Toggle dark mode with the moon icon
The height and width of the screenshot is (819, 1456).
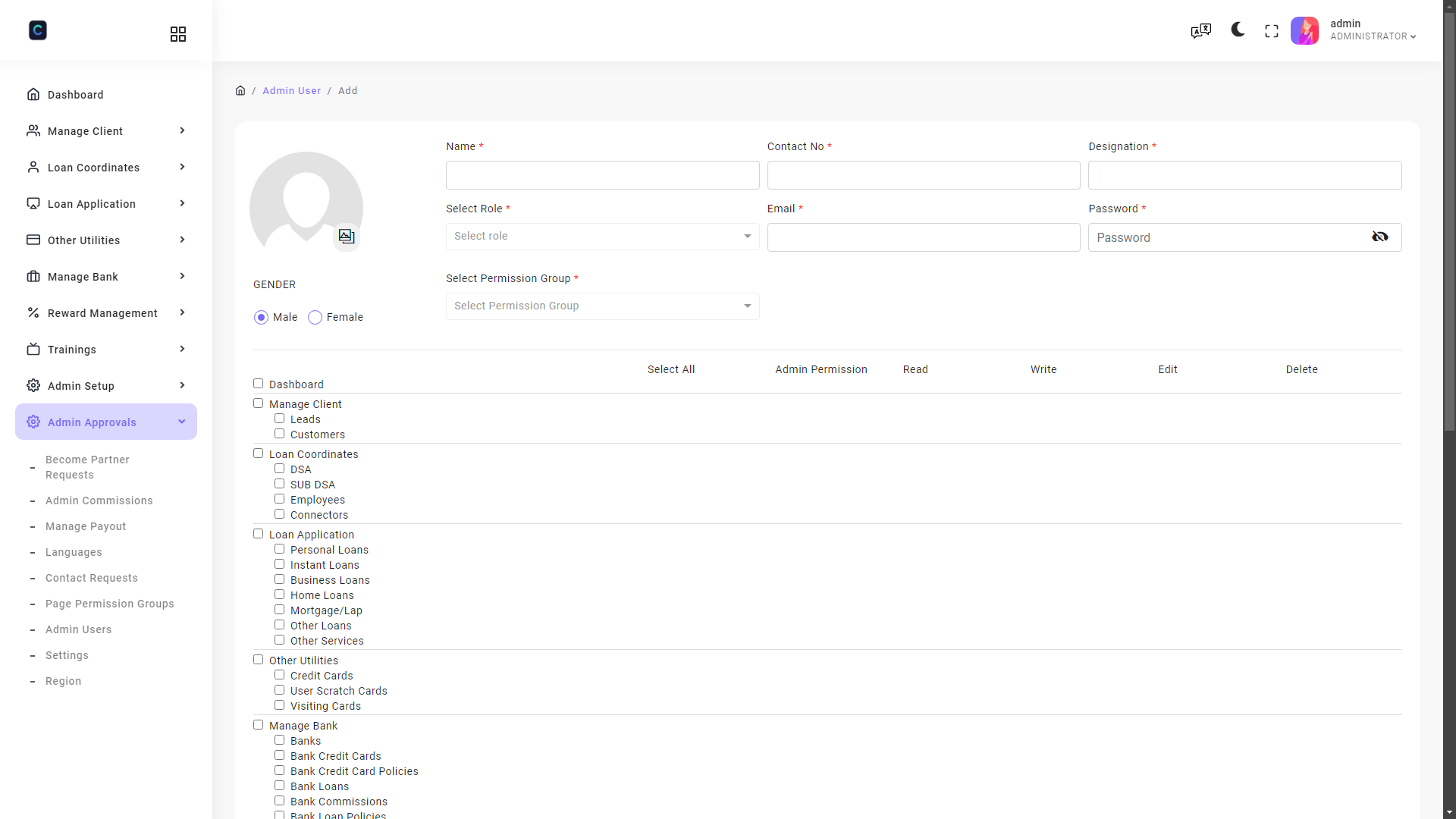pos(1236,30)
